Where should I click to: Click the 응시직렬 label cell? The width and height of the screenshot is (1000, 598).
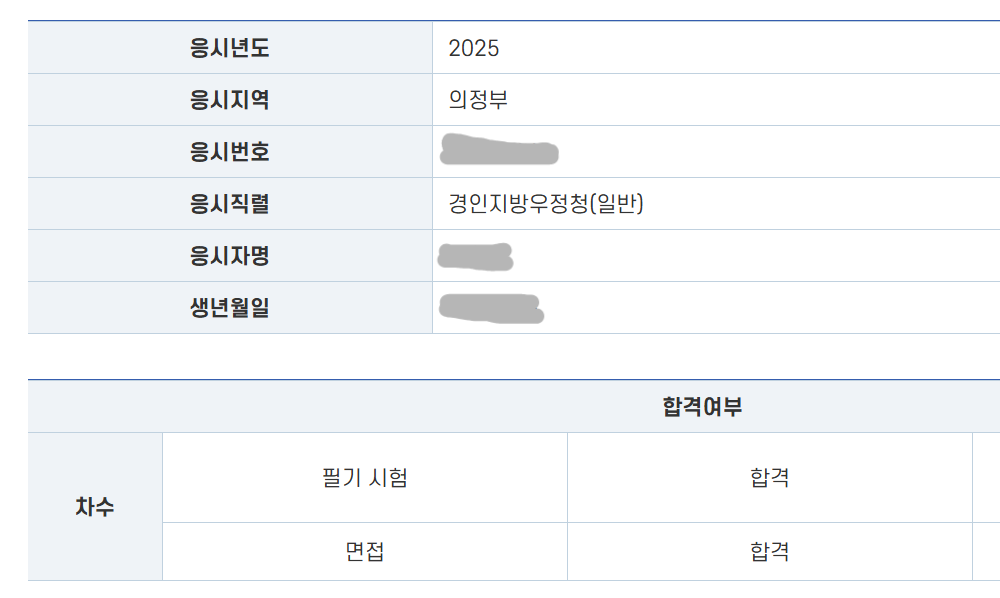pyautogui.click(x=230, y=204)
